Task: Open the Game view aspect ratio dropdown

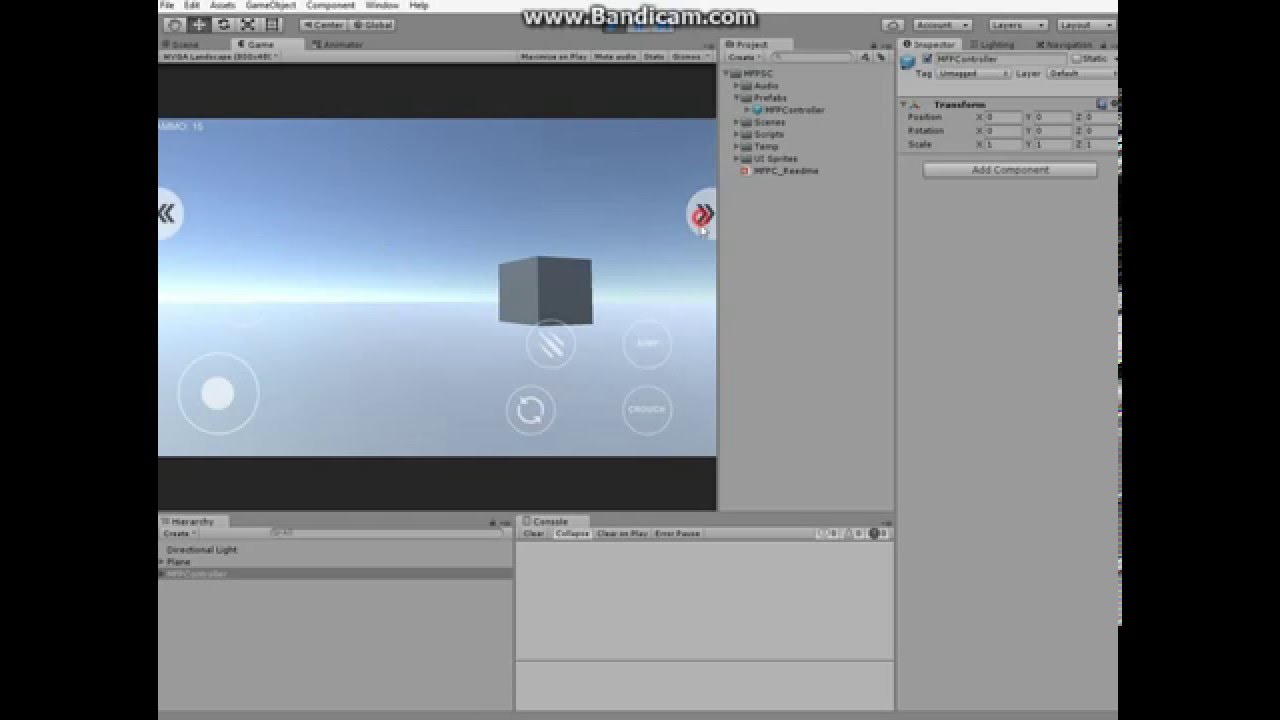Action: [220, 57]
